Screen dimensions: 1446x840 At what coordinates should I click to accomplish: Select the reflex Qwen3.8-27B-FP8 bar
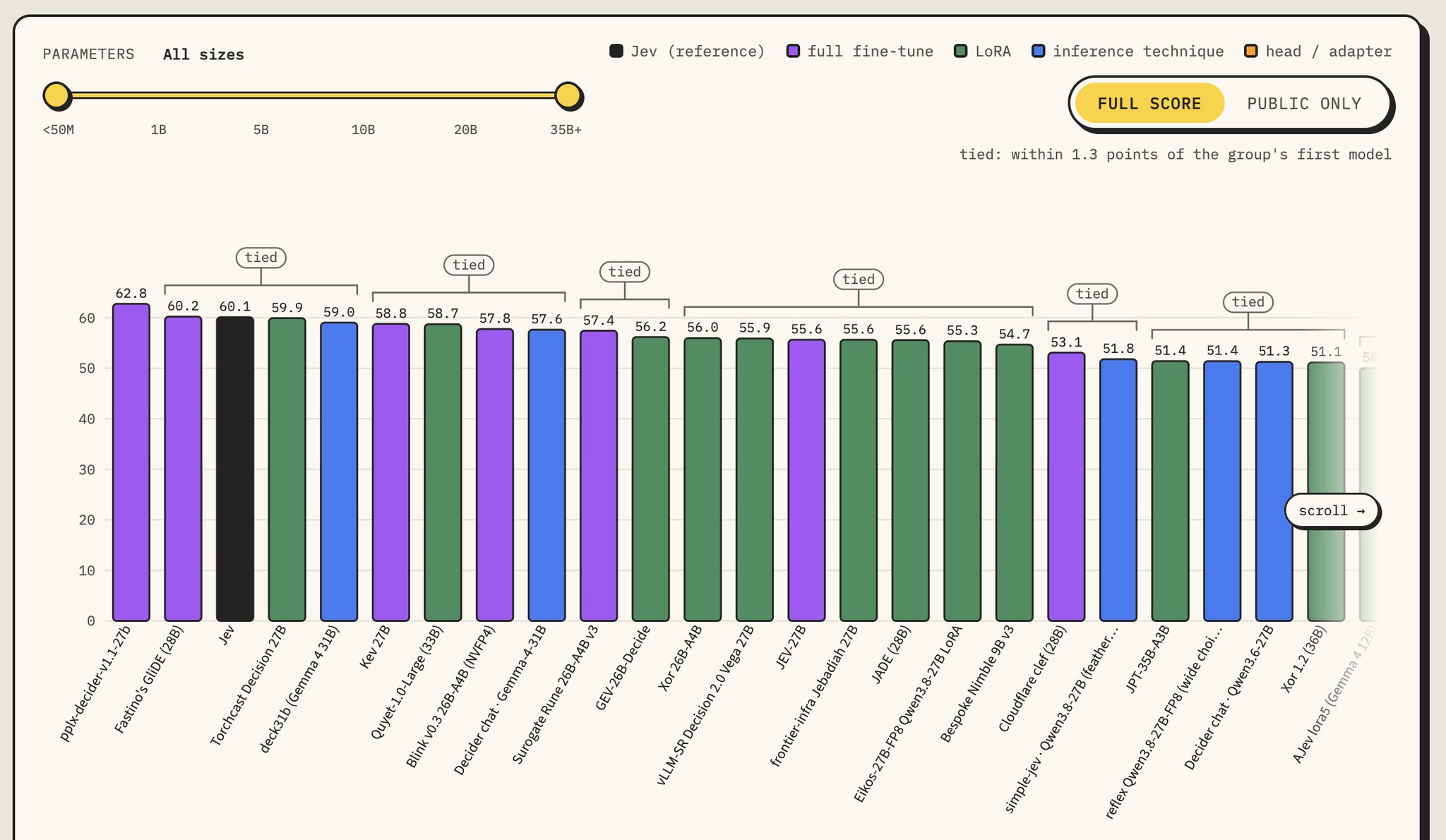(x=1222, y=491)
